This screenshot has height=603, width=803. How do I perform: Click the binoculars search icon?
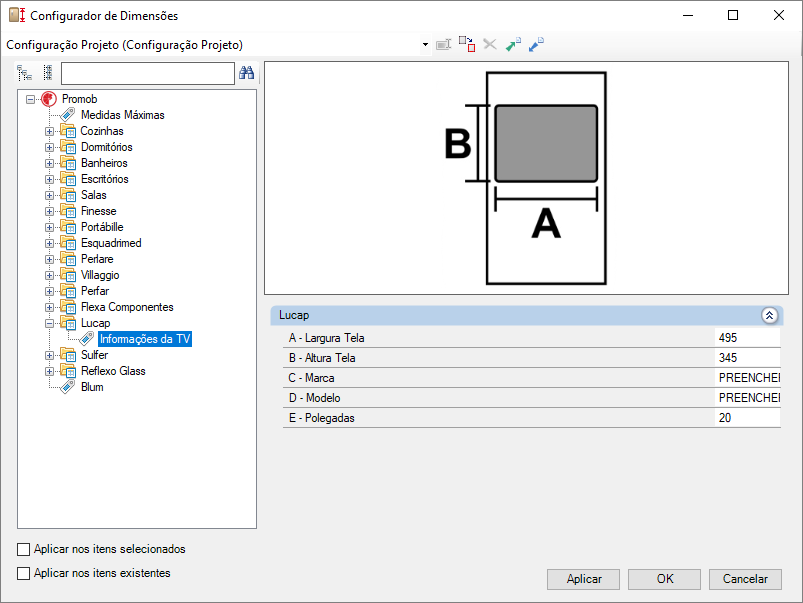point(246,73)
